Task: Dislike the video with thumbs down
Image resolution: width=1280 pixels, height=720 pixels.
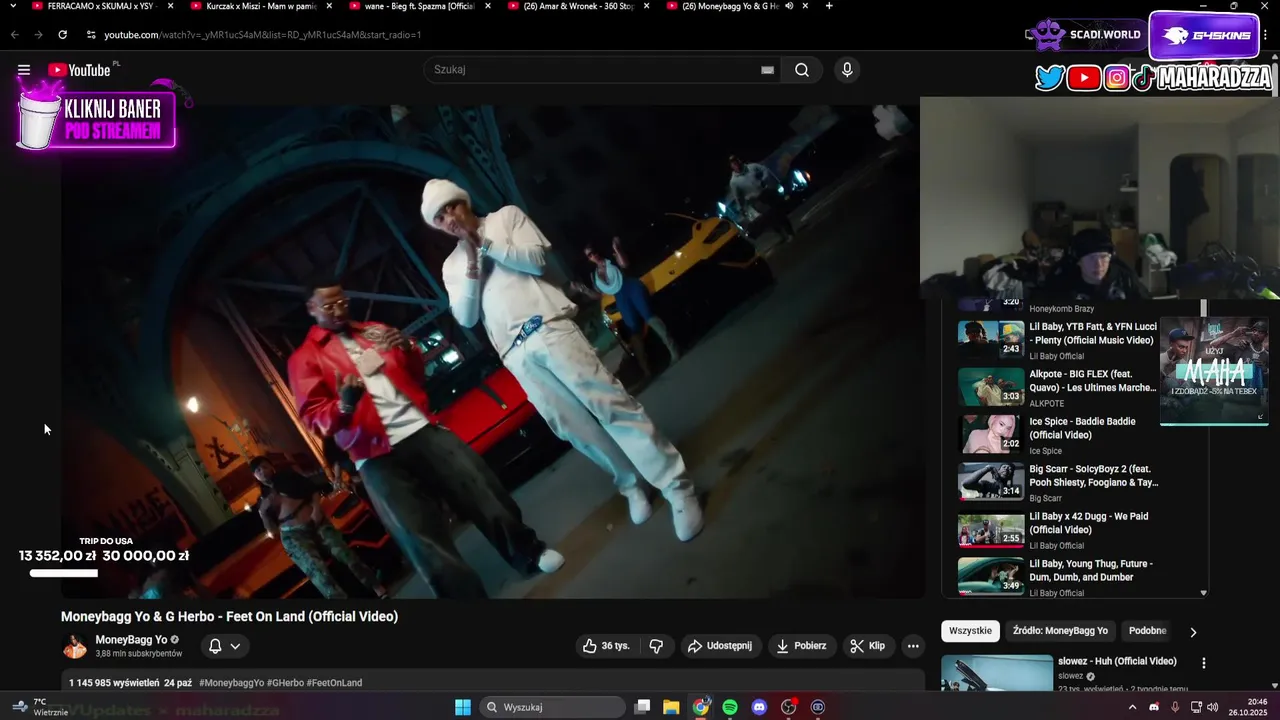Action: (x=656, y=646)
